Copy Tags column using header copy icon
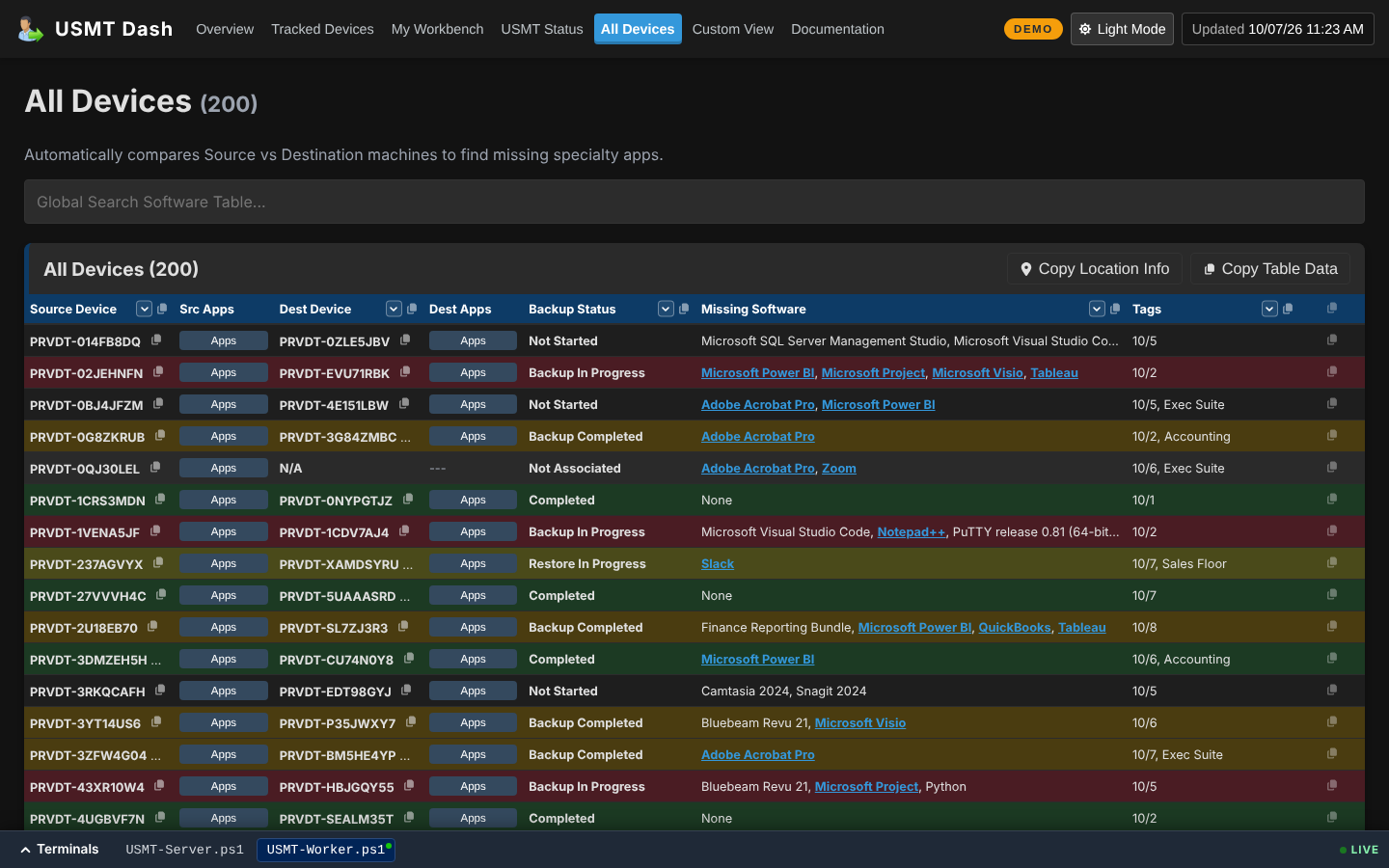This screenshot has height=868, width=1389. click(x=1288, y=309)
